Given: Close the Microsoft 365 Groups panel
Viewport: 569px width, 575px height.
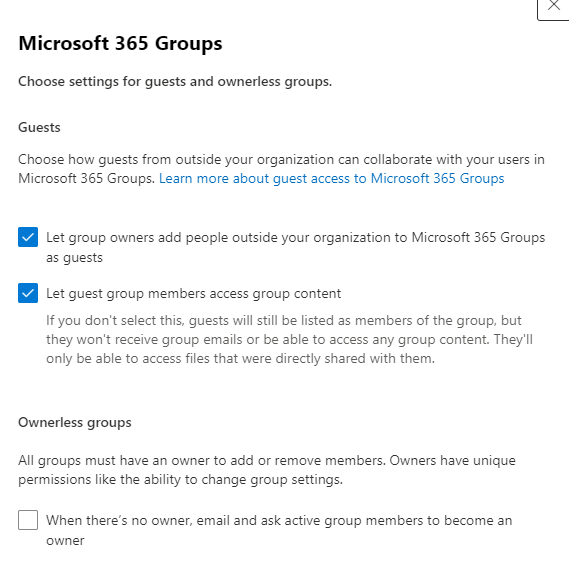Looking at the screenshot, I should pos(553,9).
